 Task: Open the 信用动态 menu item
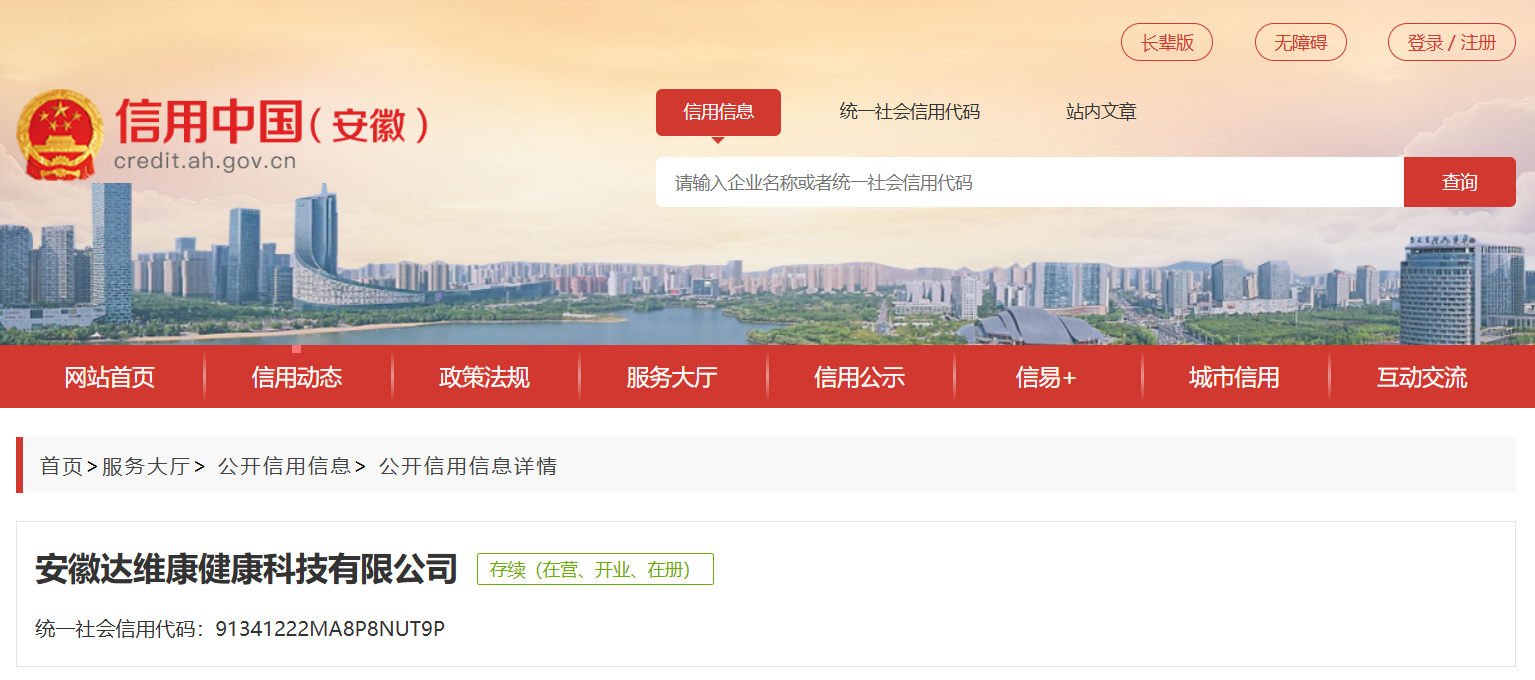pos(297,377)
